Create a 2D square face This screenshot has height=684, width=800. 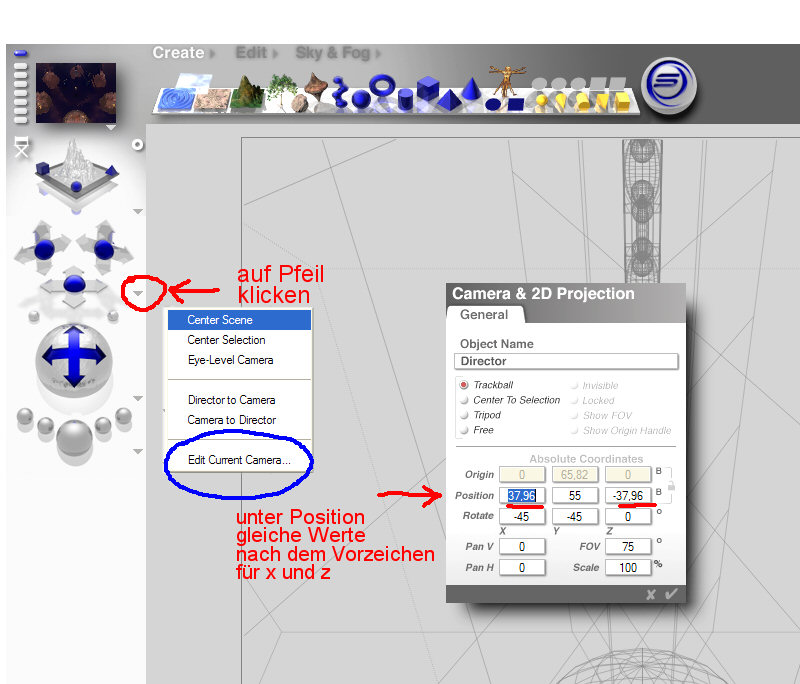[516, 104]
